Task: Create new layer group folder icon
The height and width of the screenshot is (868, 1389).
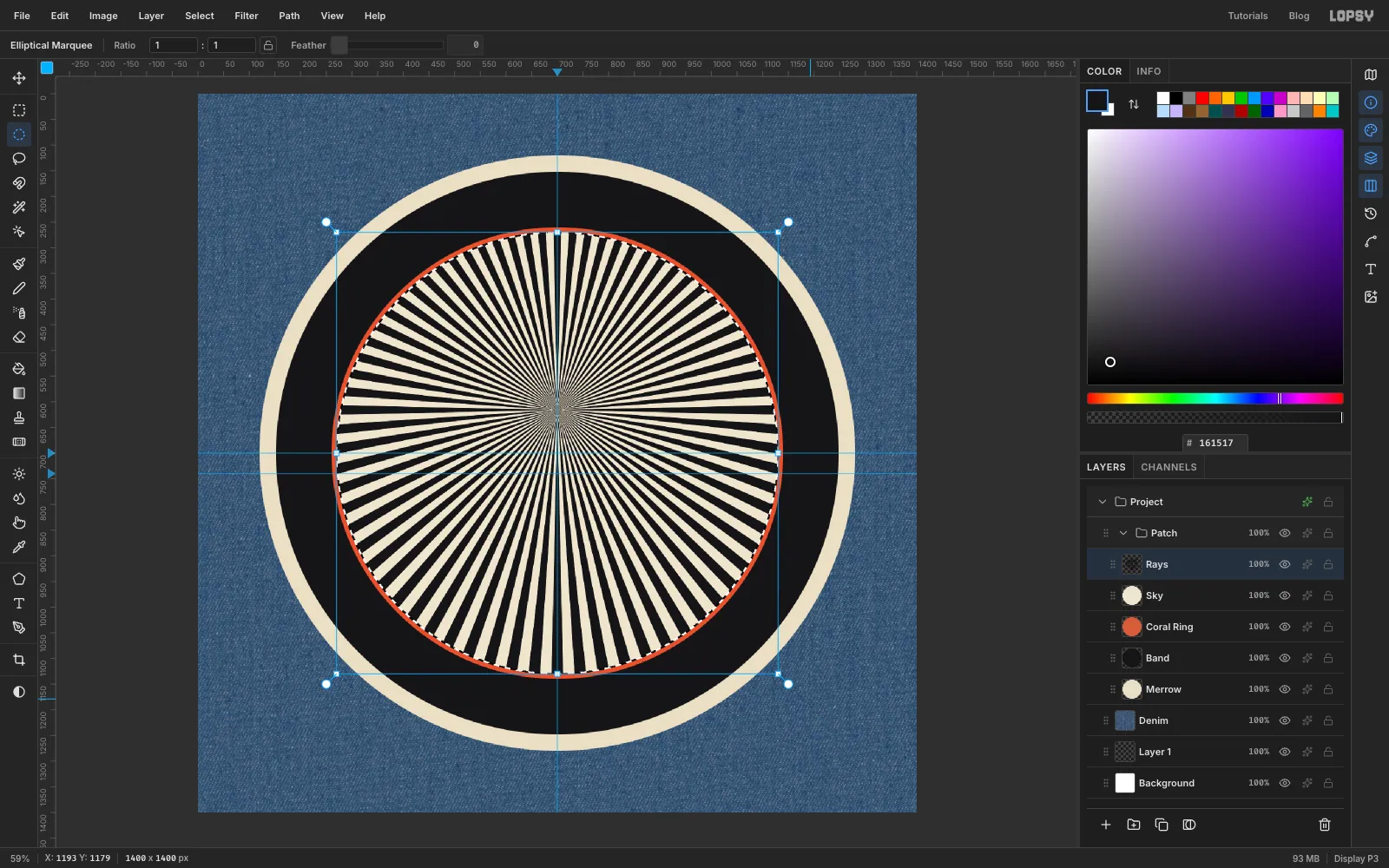Action: pos(1134,825)
